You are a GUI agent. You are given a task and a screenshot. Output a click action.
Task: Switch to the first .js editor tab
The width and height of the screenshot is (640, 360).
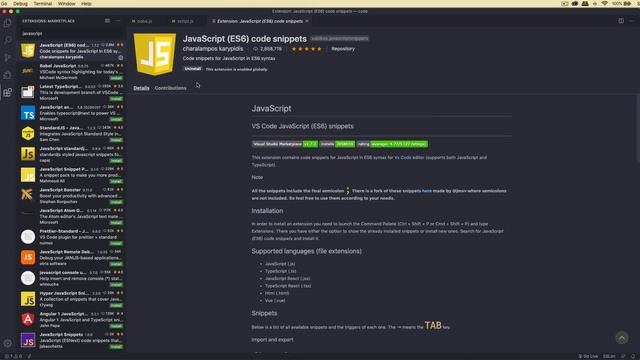coord(142,21)
